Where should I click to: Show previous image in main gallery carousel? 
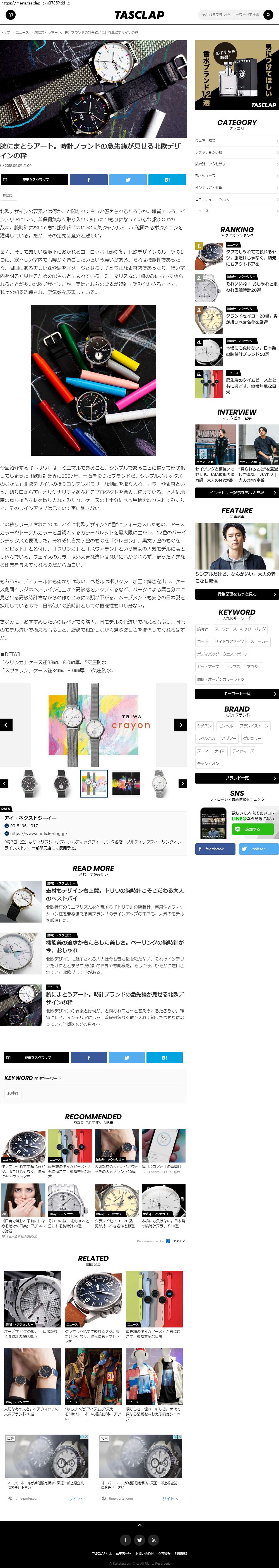(x=6, y=724)
